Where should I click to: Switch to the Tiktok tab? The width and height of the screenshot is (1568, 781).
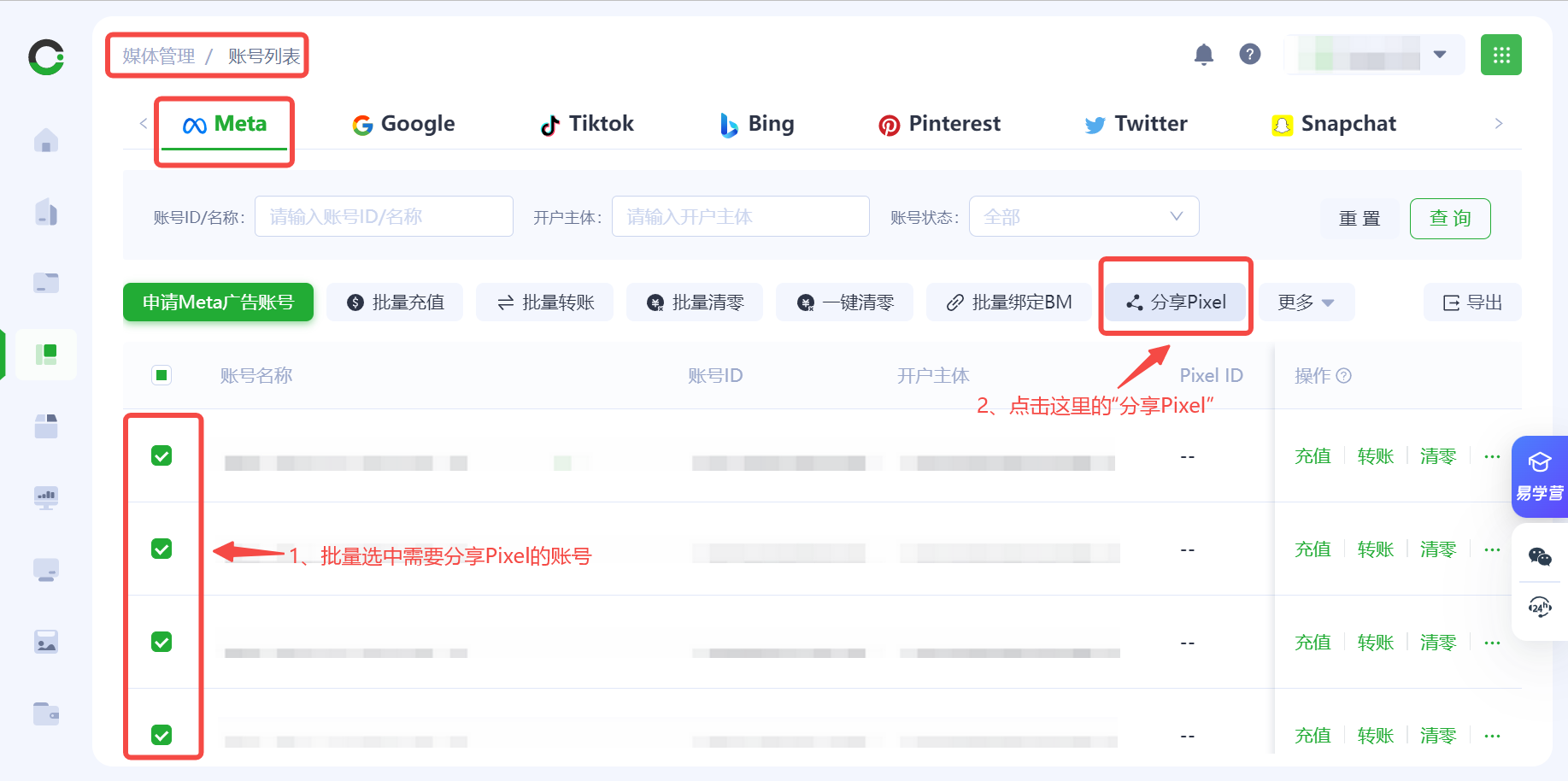[587, 124]
